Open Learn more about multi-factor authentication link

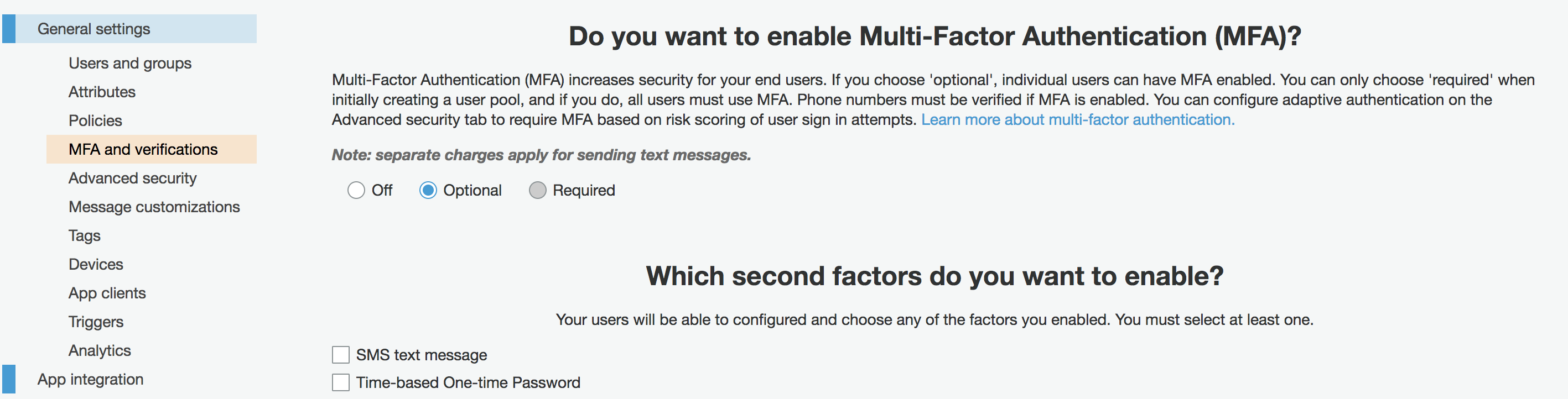(x=1077, y=119)
